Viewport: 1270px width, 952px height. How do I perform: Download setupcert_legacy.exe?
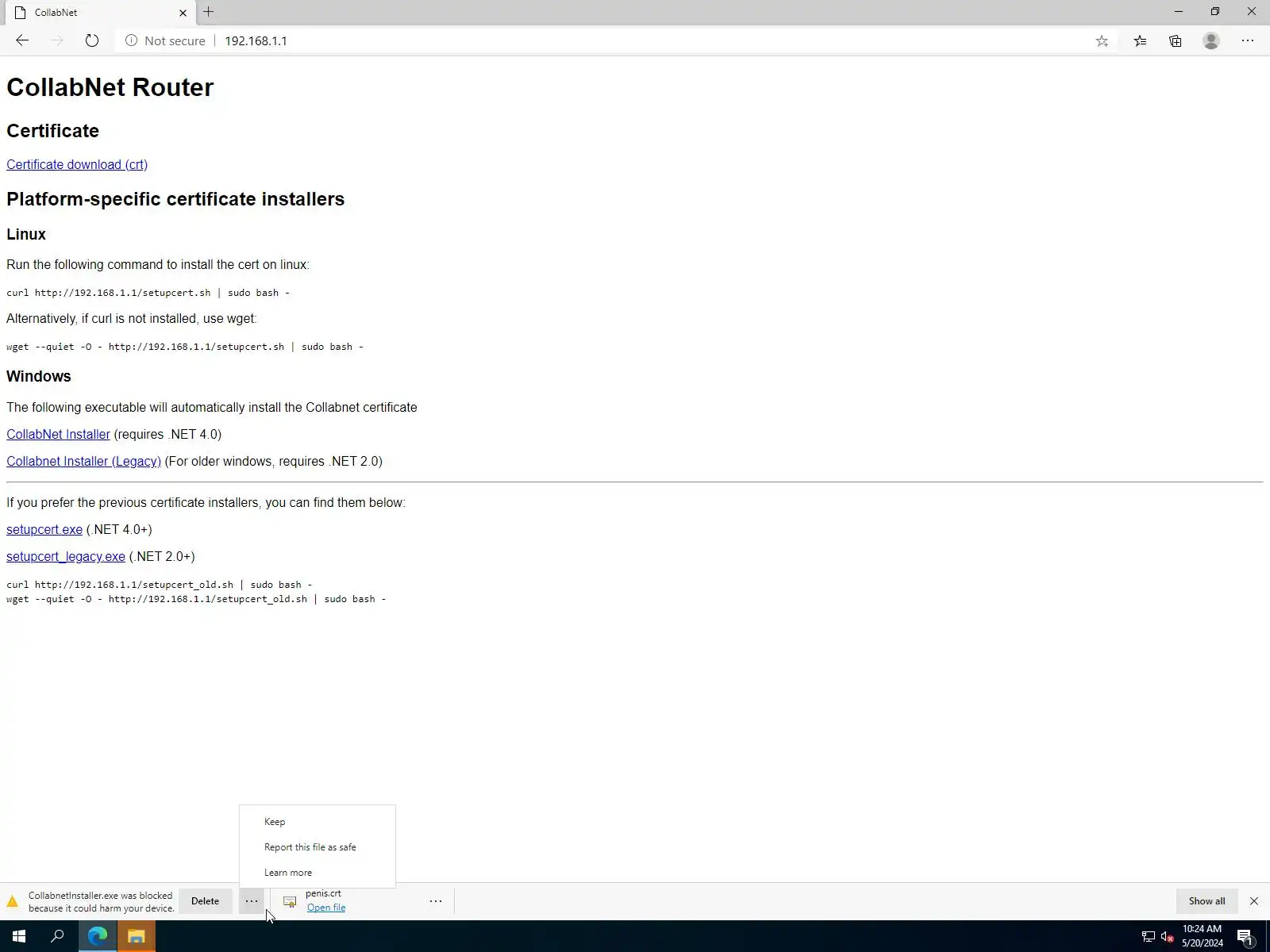tap(66, 556)
